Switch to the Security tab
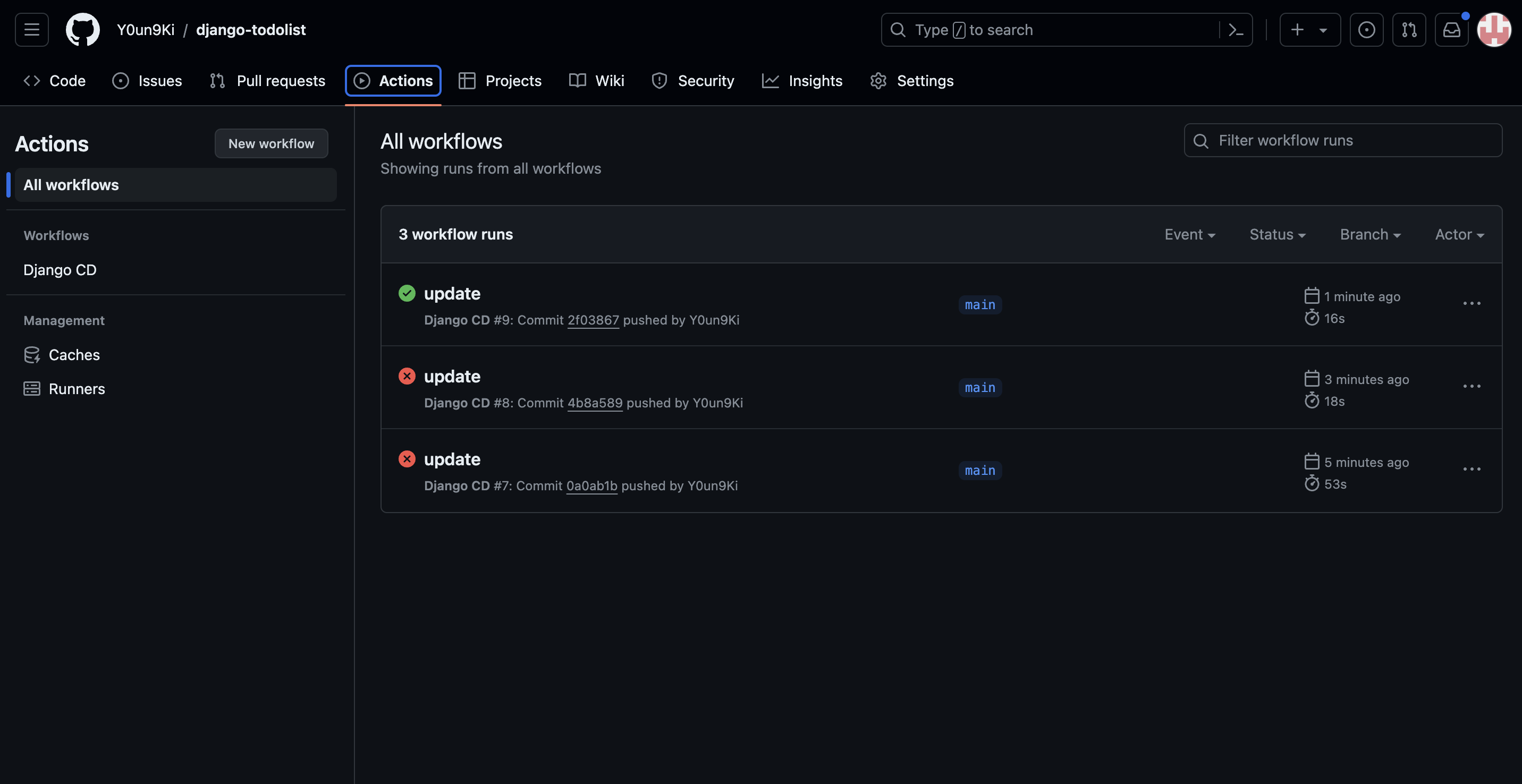Screen dimensions: 1522x784 tap(693, 81)
